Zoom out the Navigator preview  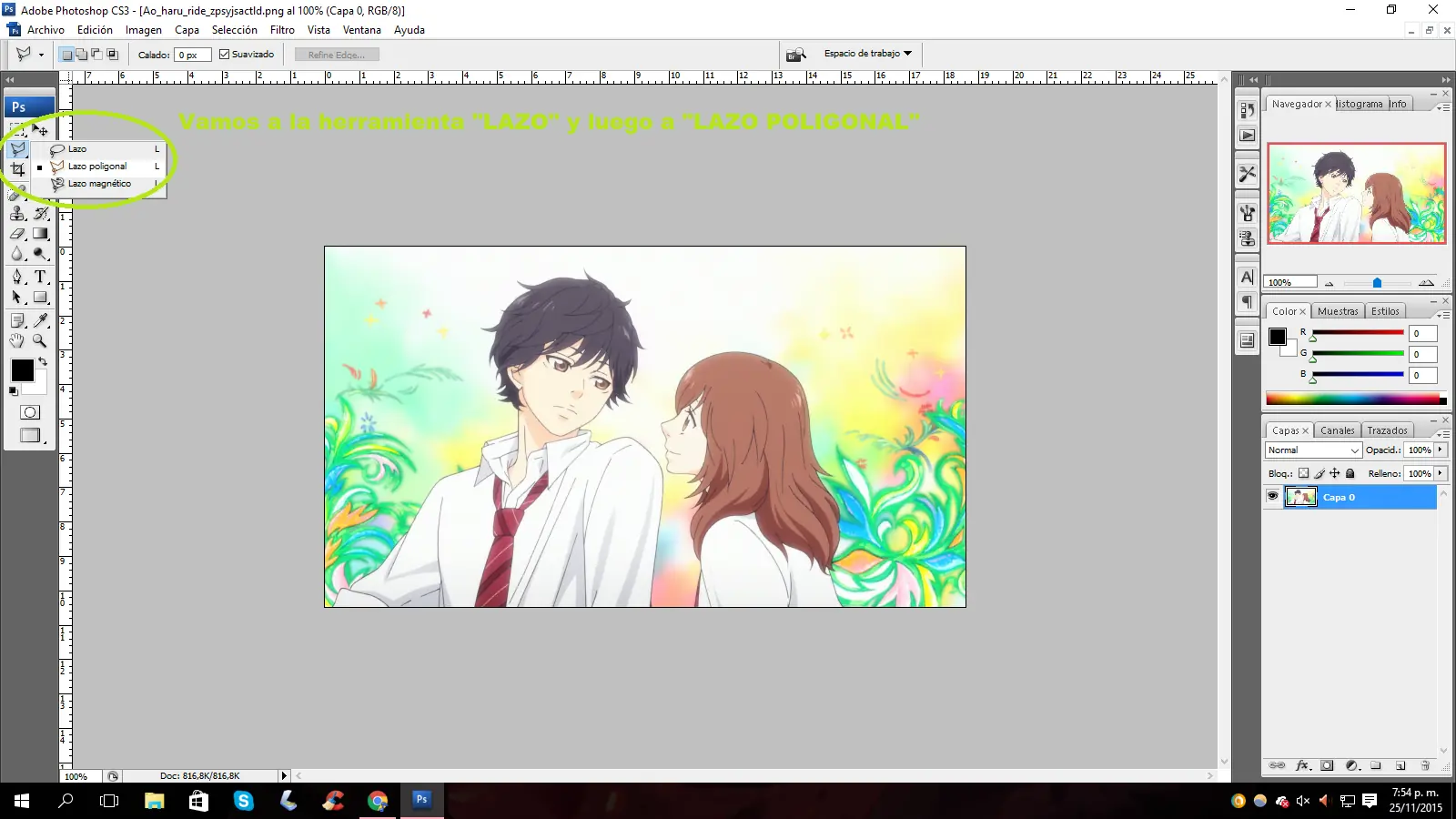click(x=1329, y=283)
